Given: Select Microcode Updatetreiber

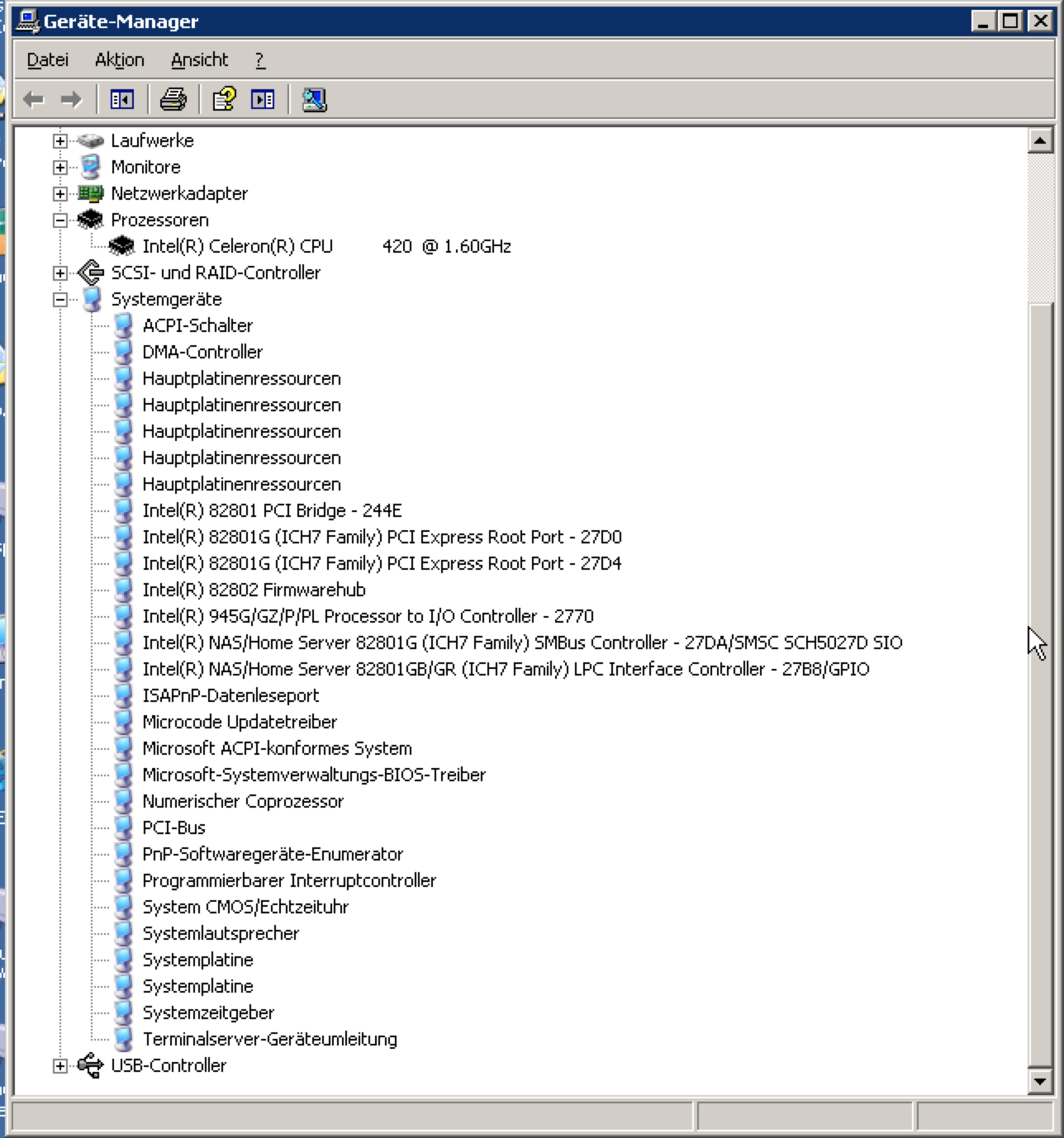Looking at the screenshot, I should (x=240, y=722).
